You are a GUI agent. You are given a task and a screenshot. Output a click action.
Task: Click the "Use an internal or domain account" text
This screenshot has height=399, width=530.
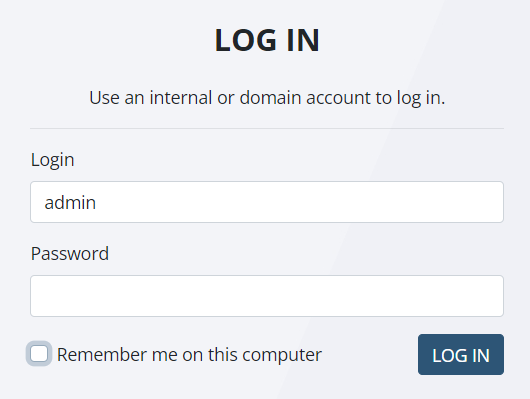(232, 98)
